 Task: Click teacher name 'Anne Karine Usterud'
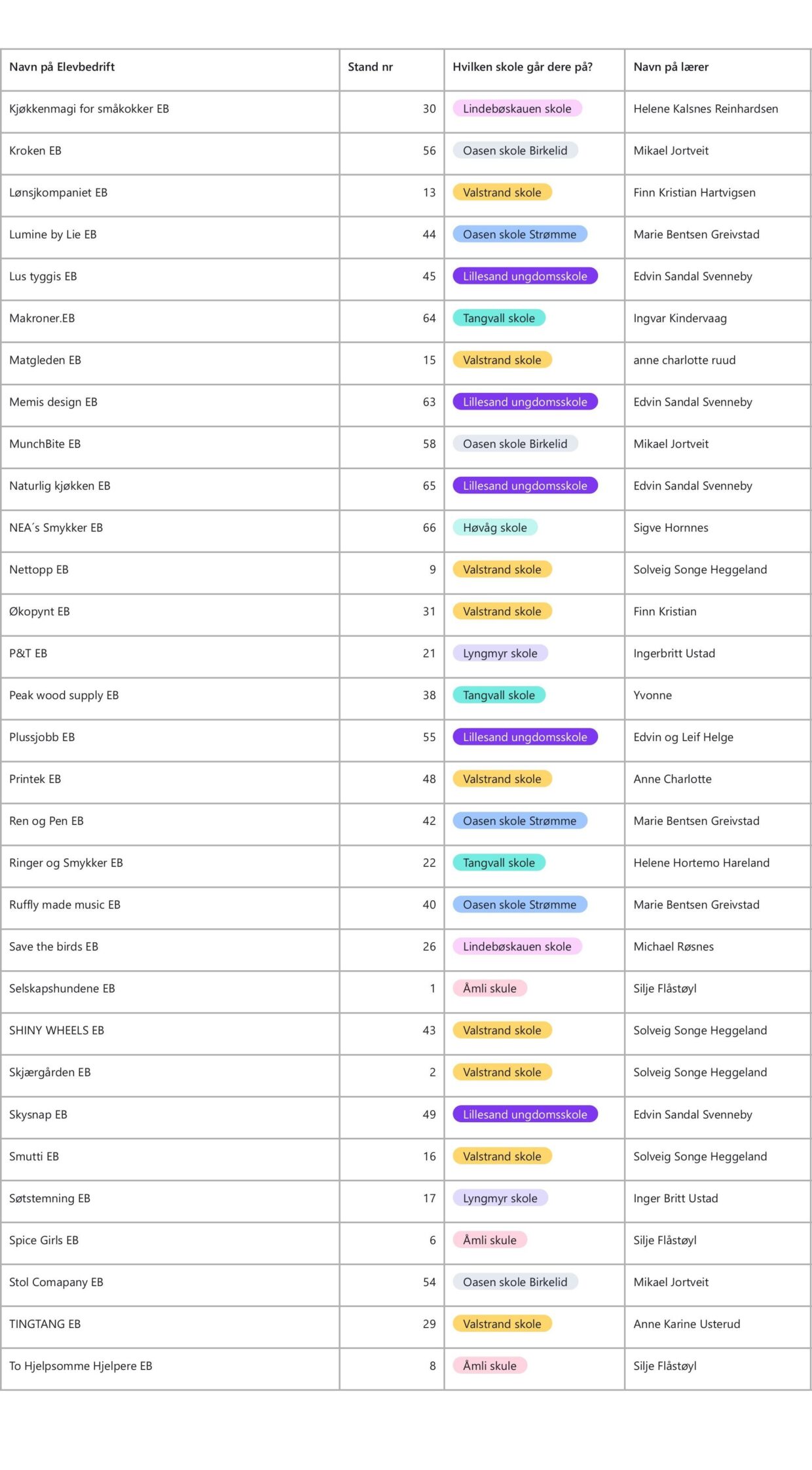point(686,1324)
